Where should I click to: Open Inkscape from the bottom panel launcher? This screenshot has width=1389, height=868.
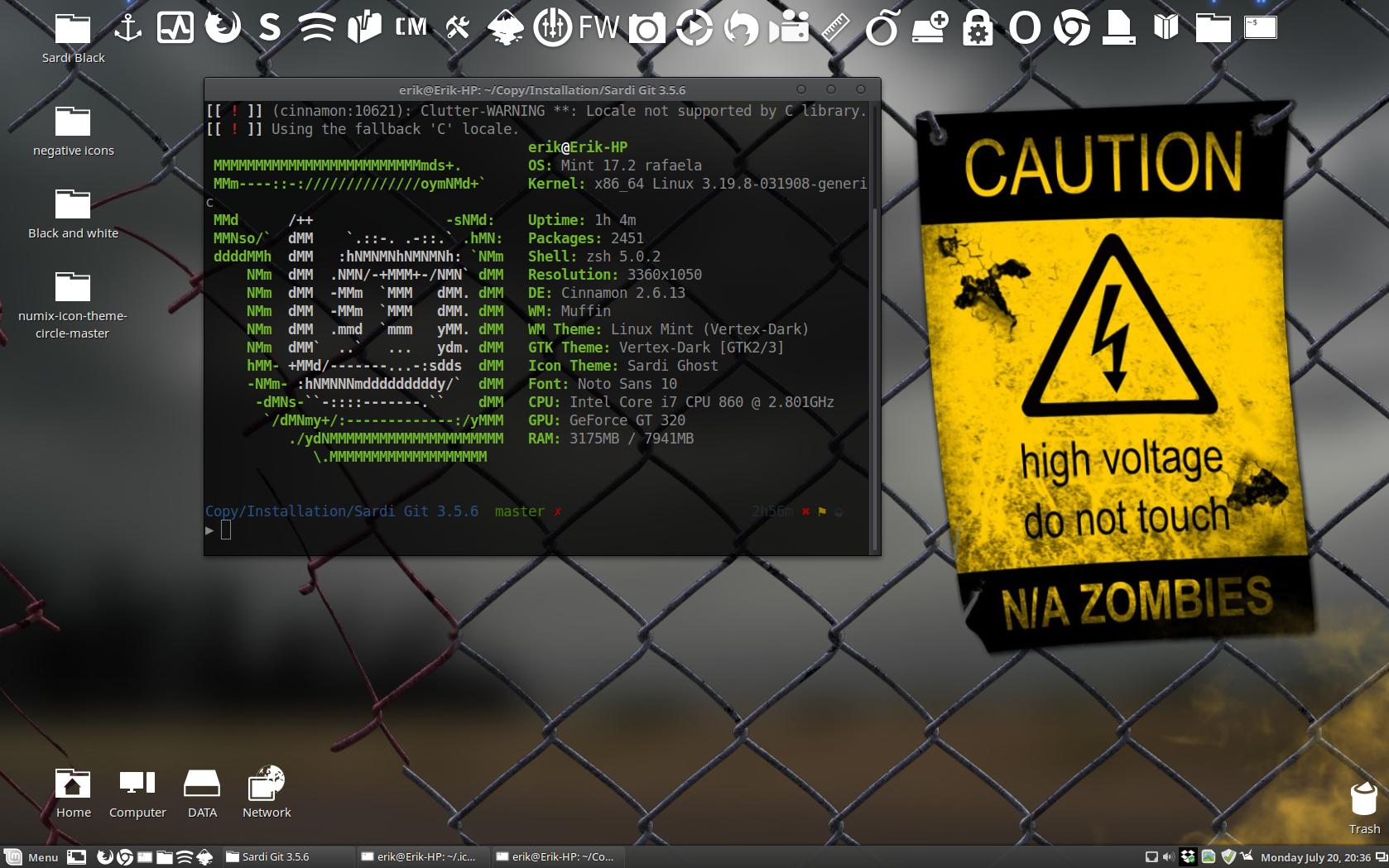click(x=204, y=857)
